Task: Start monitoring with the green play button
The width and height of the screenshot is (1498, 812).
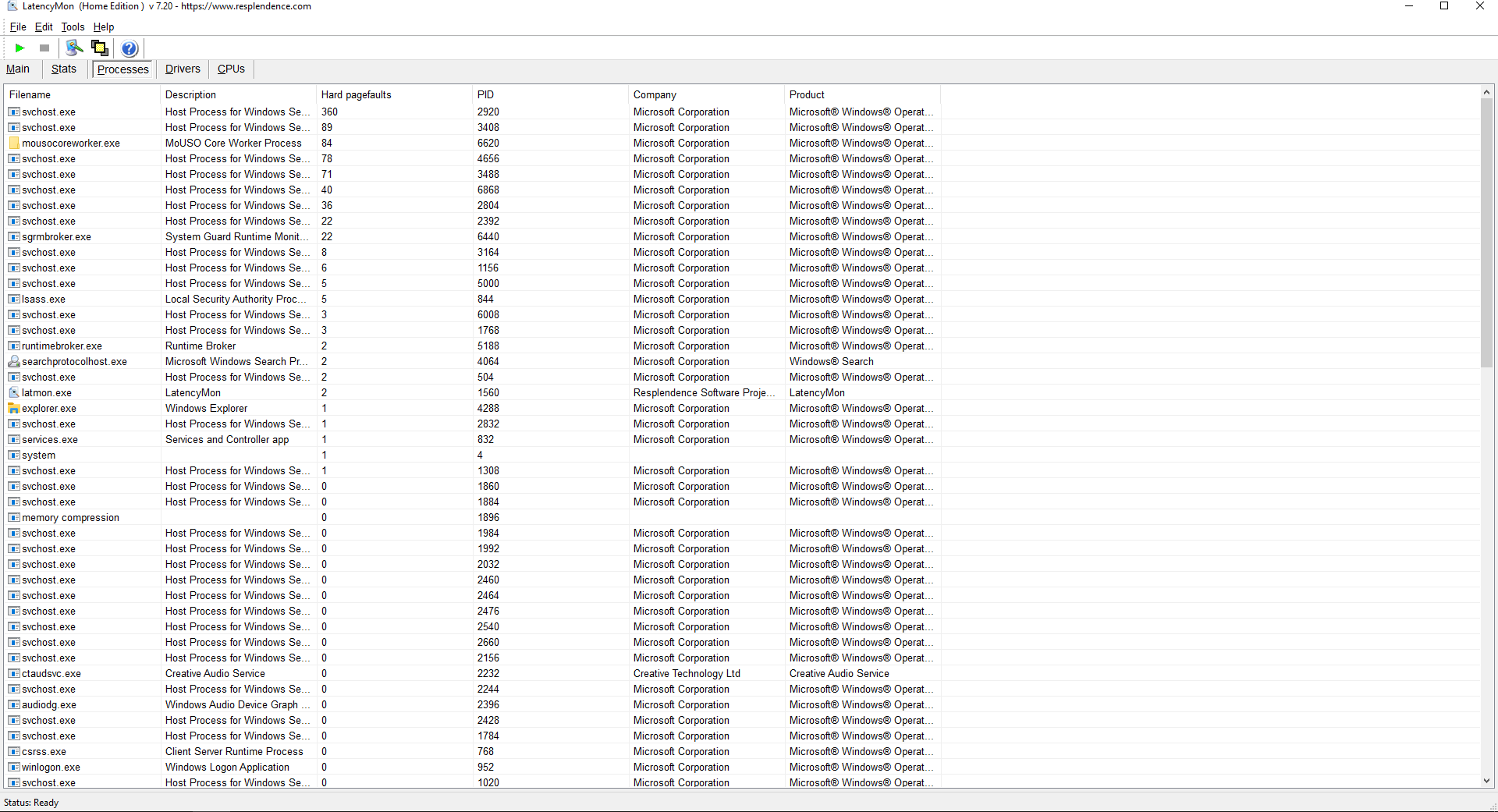Action: (20, 48)
